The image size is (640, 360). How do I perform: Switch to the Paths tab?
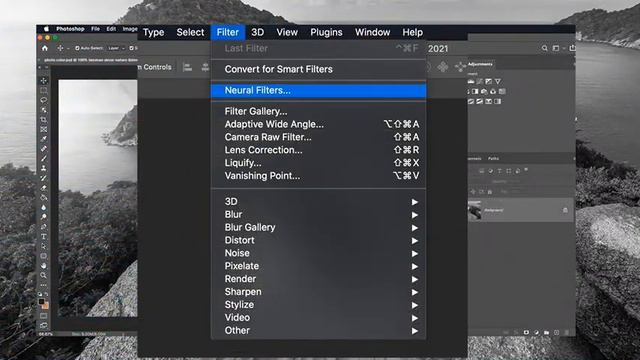[493, 158]
